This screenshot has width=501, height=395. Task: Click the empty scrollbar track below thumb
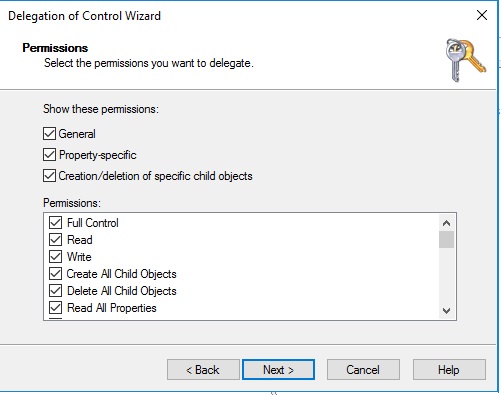pyautogui.click(x=446, y=276)
